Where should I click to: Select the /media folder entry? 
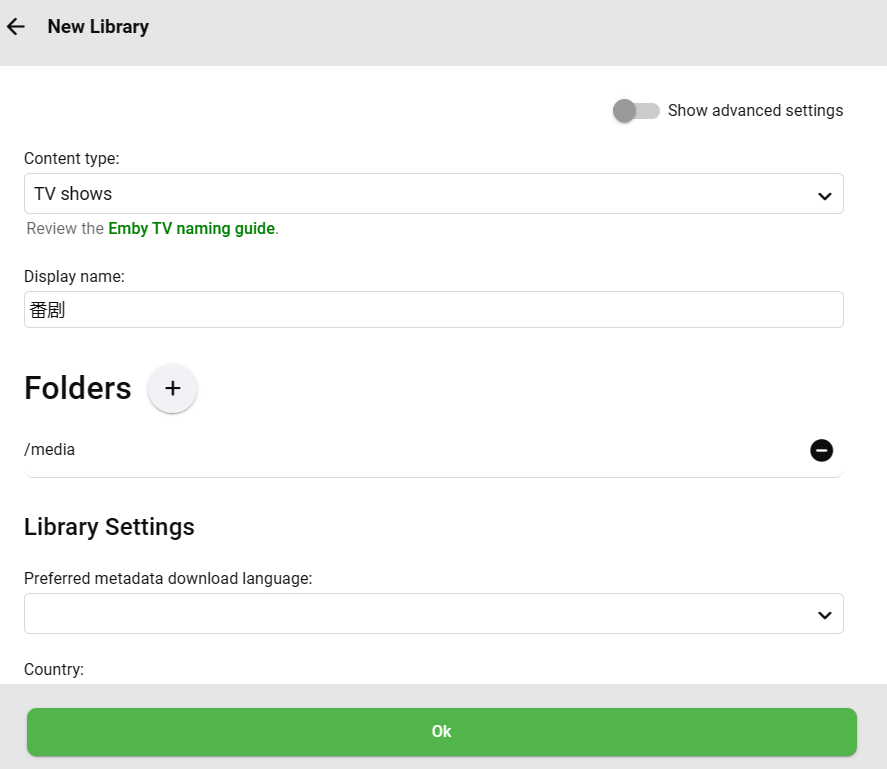tap(50, 450)
